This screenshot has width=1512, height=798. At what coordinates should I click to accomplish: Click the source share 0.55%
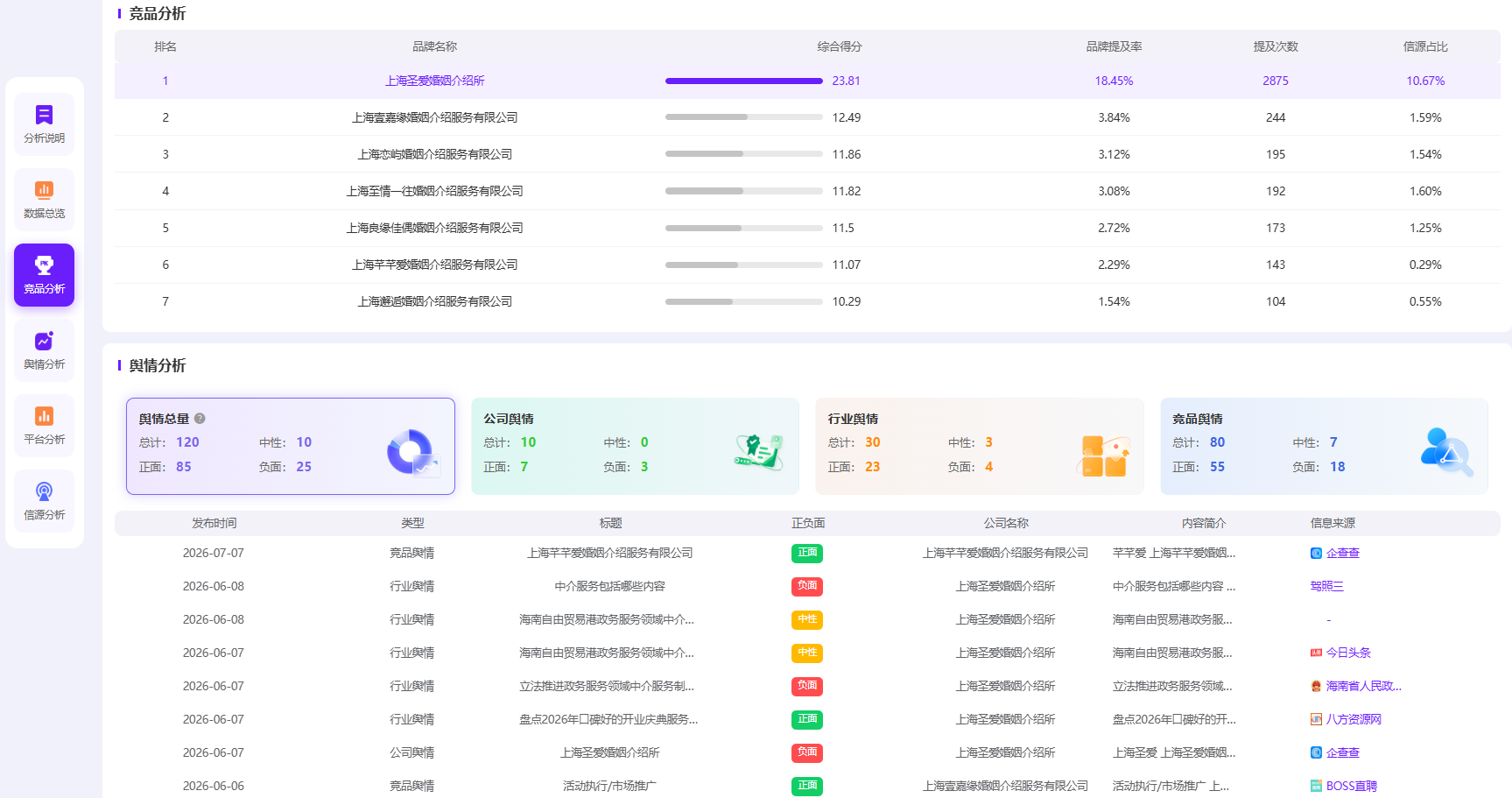coord(1425,301)
